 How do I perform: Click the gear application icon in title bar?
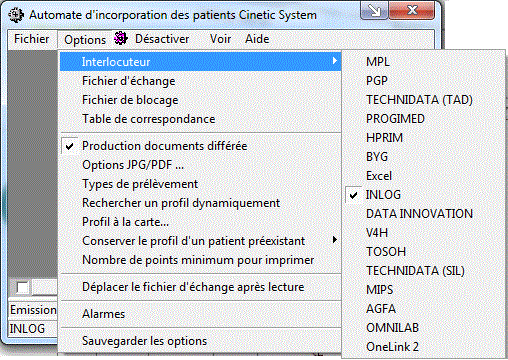pyautogui.click(x=16, y=15)
